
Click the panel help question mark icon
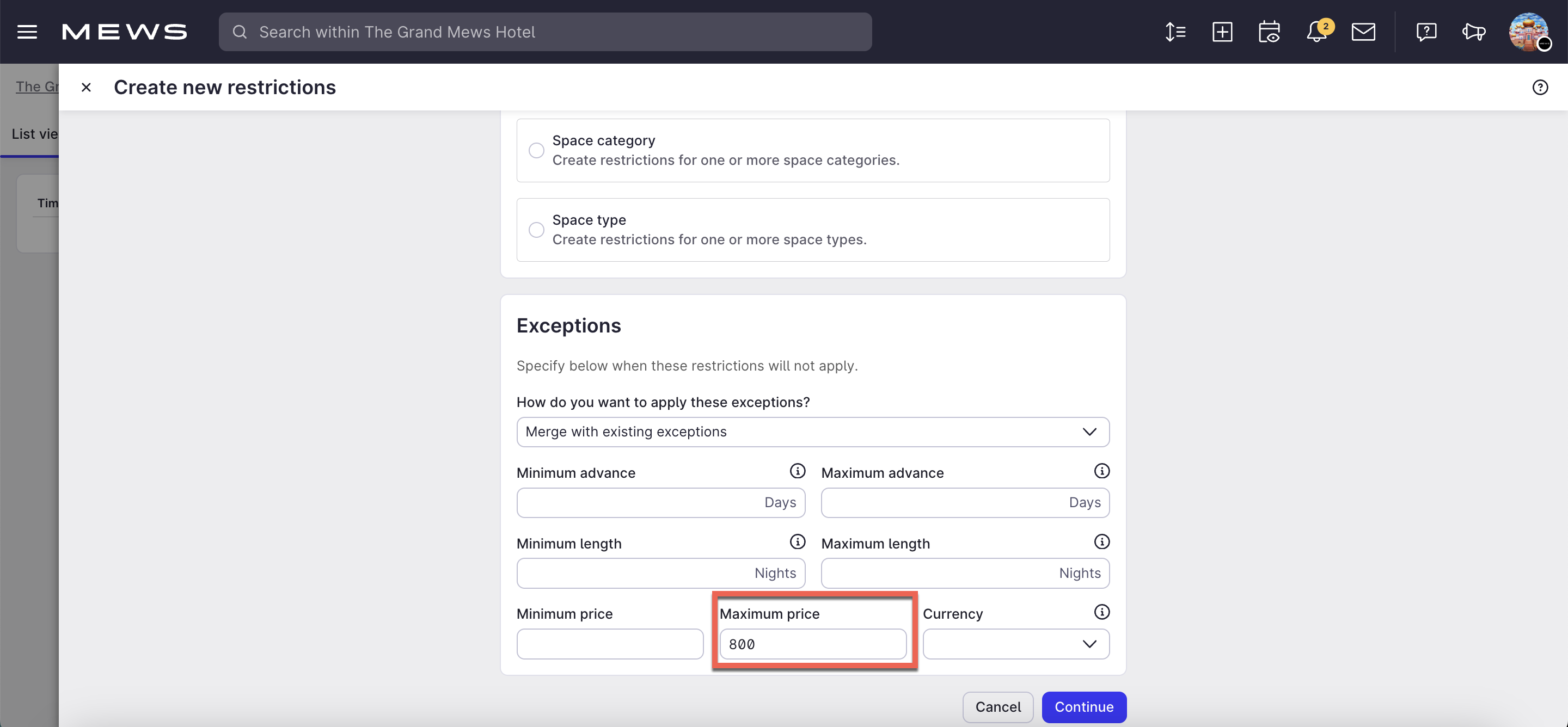[x=1540, y=87]
